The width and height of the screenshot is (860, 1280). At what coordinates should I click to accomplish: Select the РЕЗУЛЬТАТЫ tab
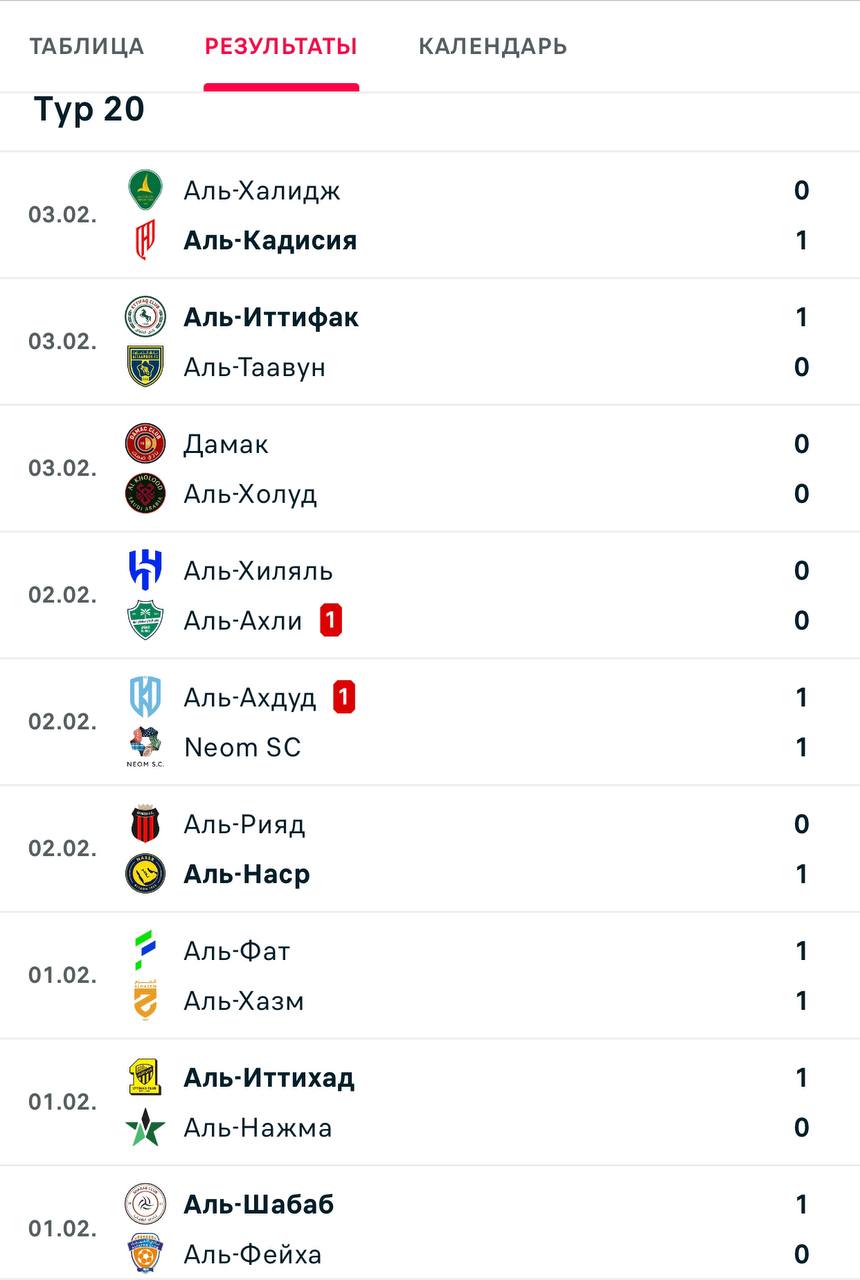[x=280, y=47]
